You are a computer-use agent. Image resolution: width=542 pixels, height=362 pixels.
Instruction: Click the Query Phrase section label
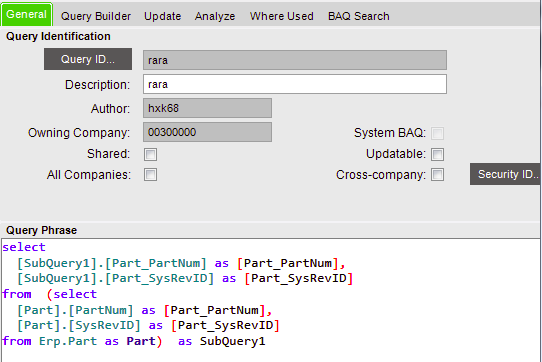[x=41, y=230]
